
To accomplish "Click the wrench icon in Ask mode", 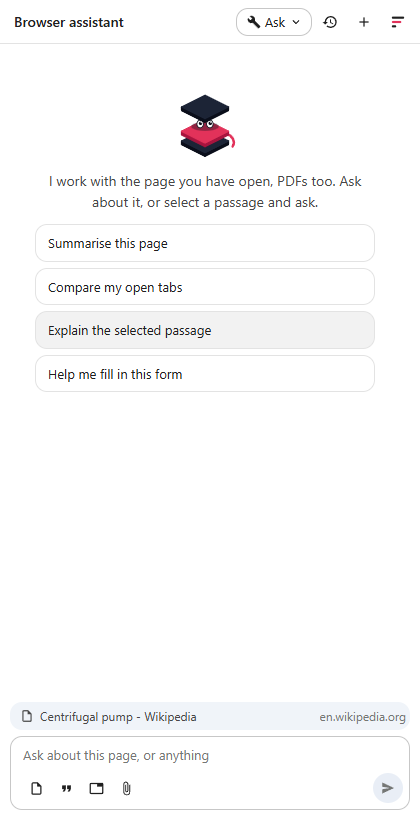I will (x=254, y=22).
